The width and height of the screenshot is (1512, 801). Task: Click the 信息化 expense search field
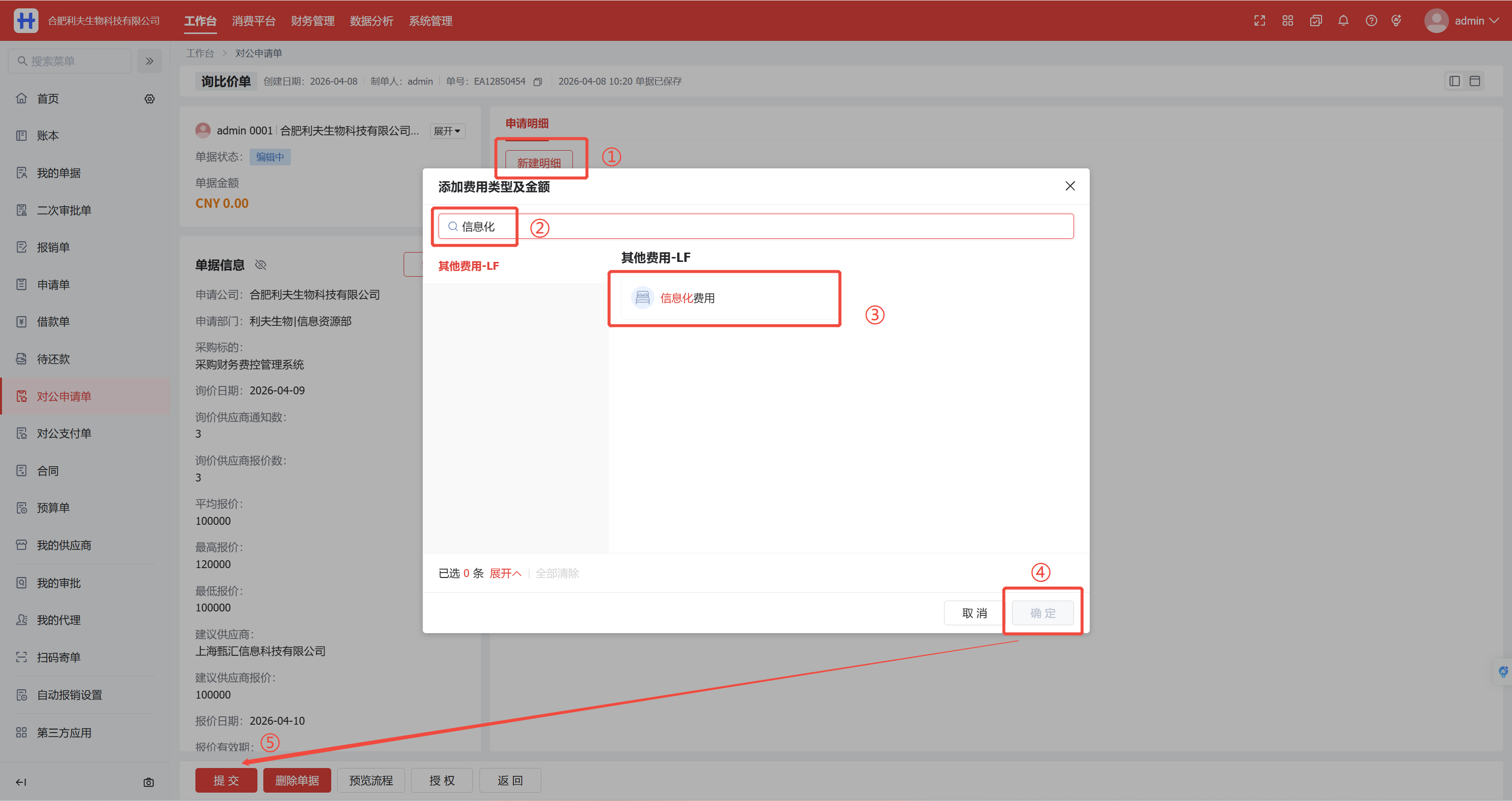click(x=755, y=226)
